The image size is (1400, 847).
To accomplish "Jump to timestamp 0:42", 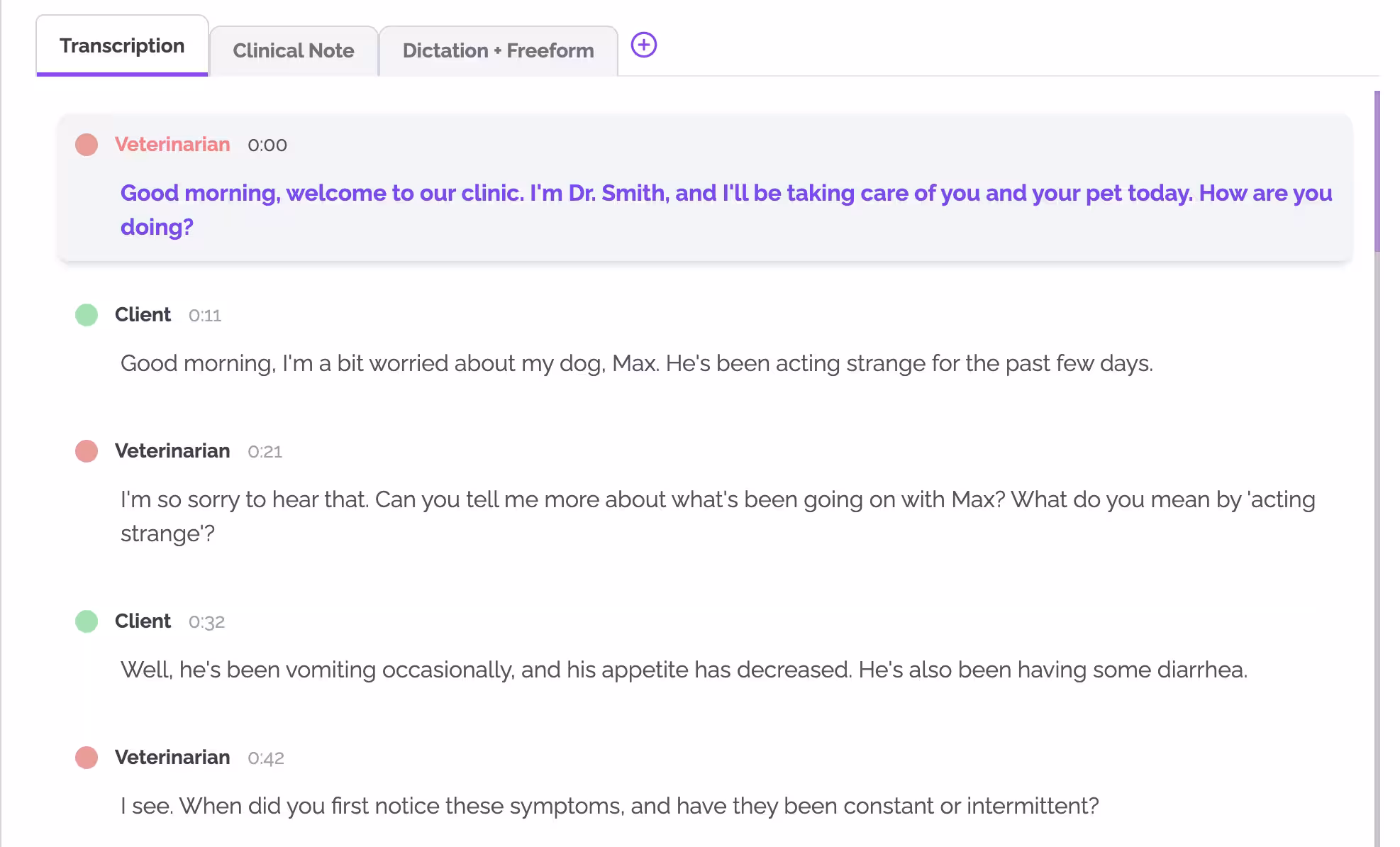I will 266,758.
